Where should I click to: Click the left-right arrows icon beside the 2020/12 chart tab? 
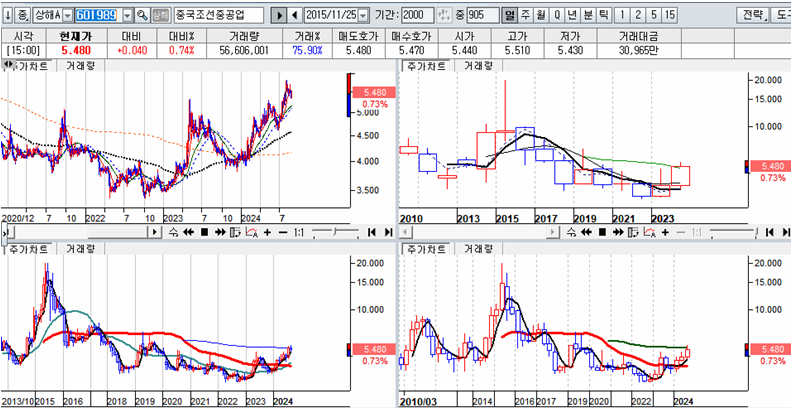7,65
